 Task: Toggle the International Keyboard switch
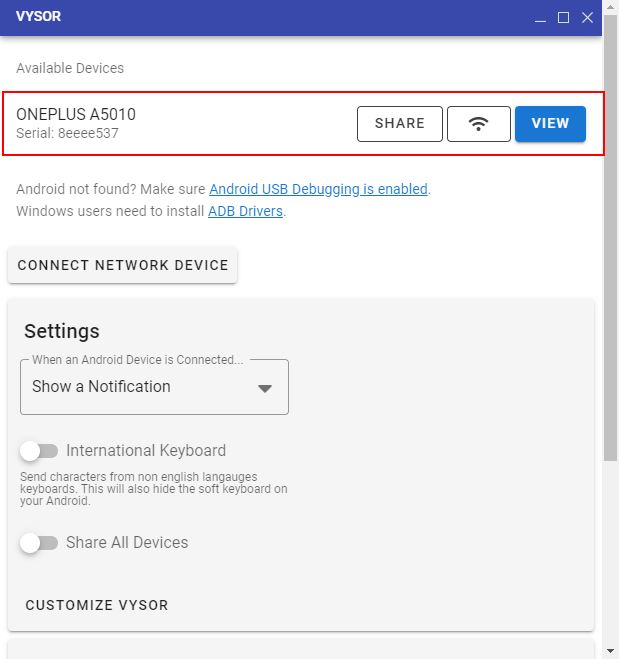coord(39,451)
